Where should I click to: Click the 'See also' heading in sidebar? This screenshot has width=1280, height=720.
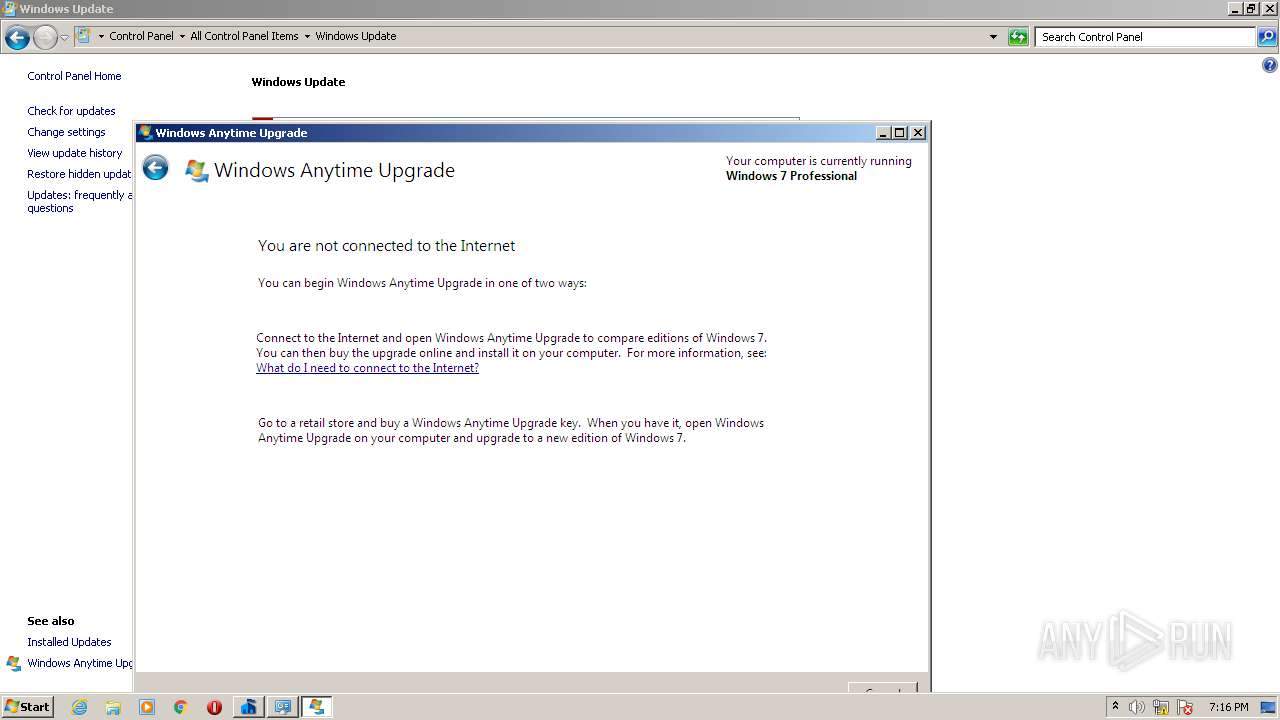point(51,621)
